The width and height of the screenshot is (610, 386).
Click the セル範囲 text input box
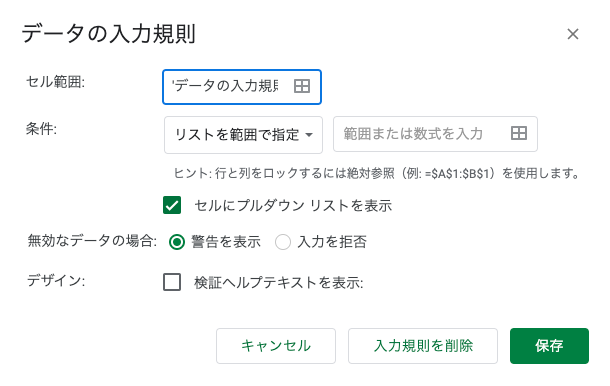pos(242,87)
